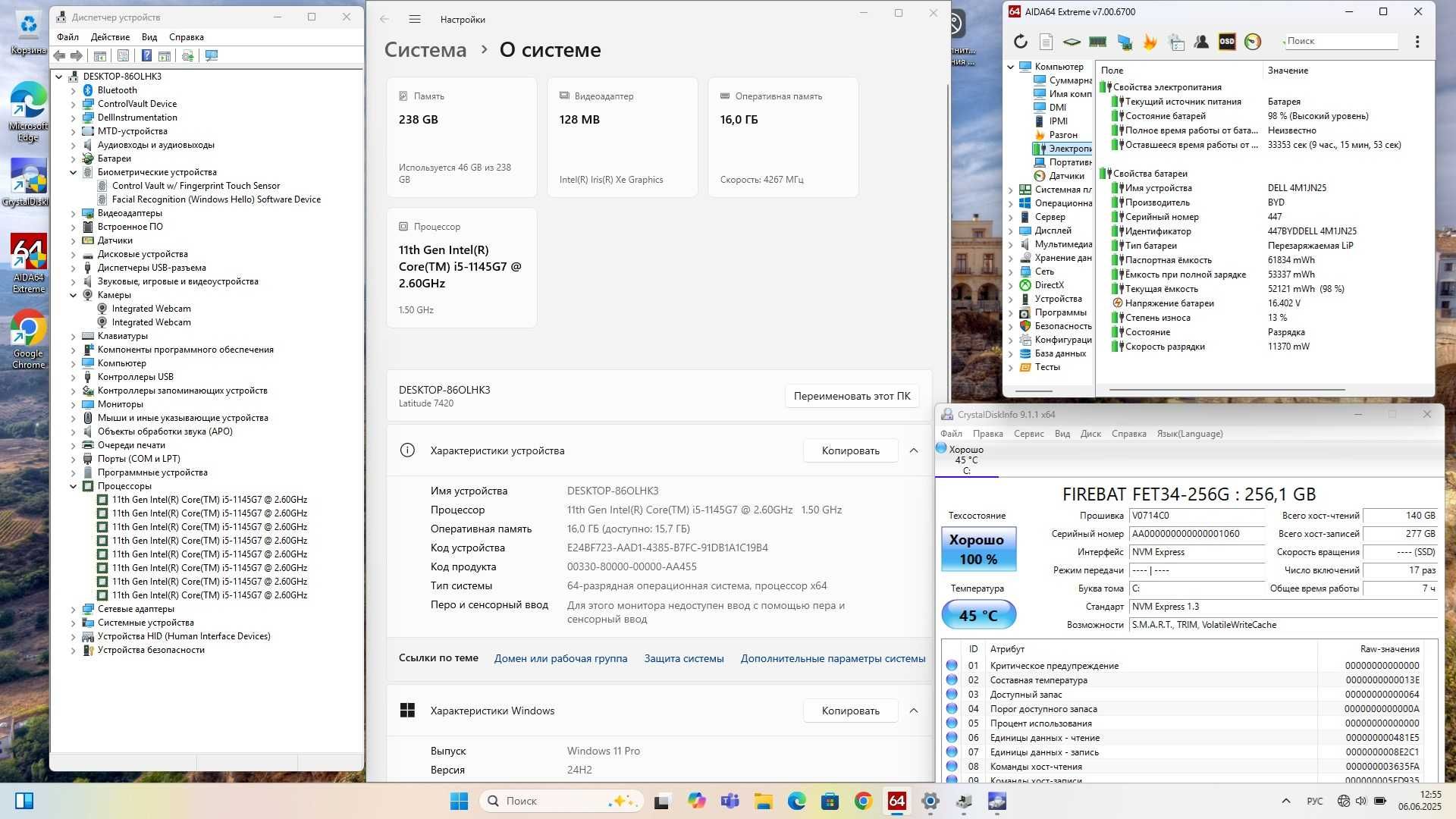This screenshot has height=819, width=1456.
Task: Click the update driver icon in Device Manager
Action: (187, 55)
